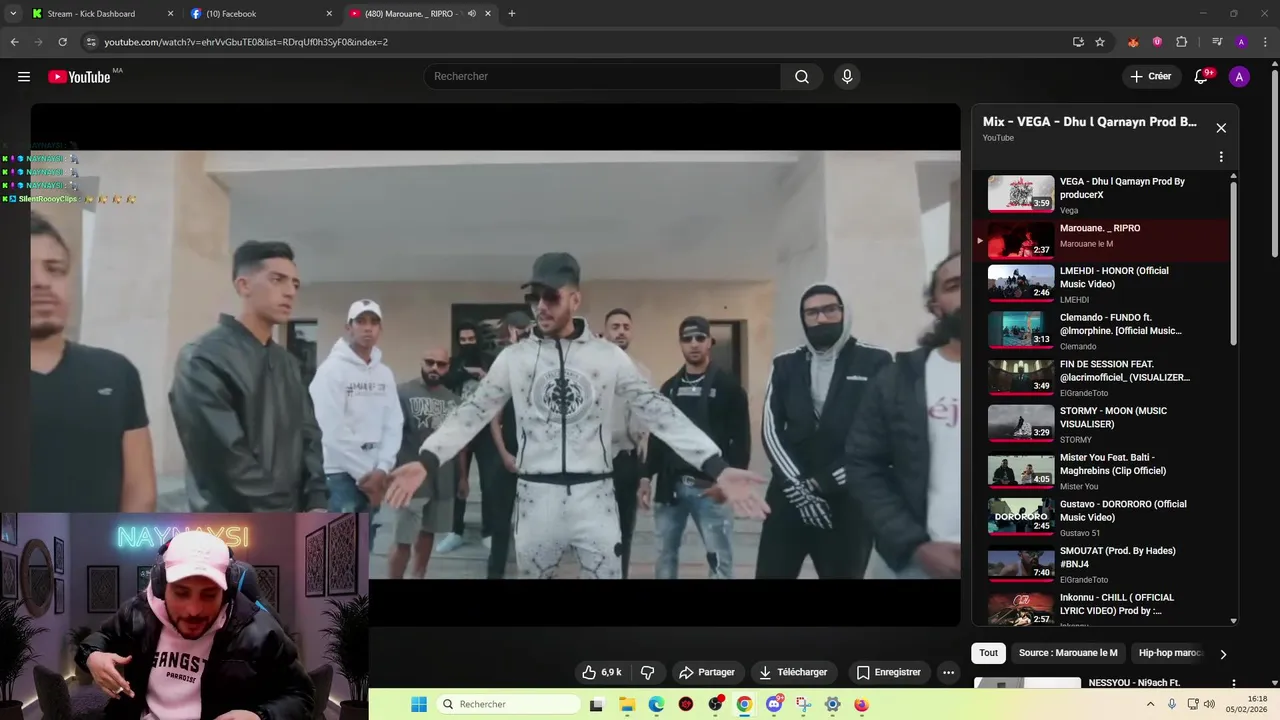Screen dimensions: 1280x720
Task: Open YouTube notifications bell
Action: 1201,77
